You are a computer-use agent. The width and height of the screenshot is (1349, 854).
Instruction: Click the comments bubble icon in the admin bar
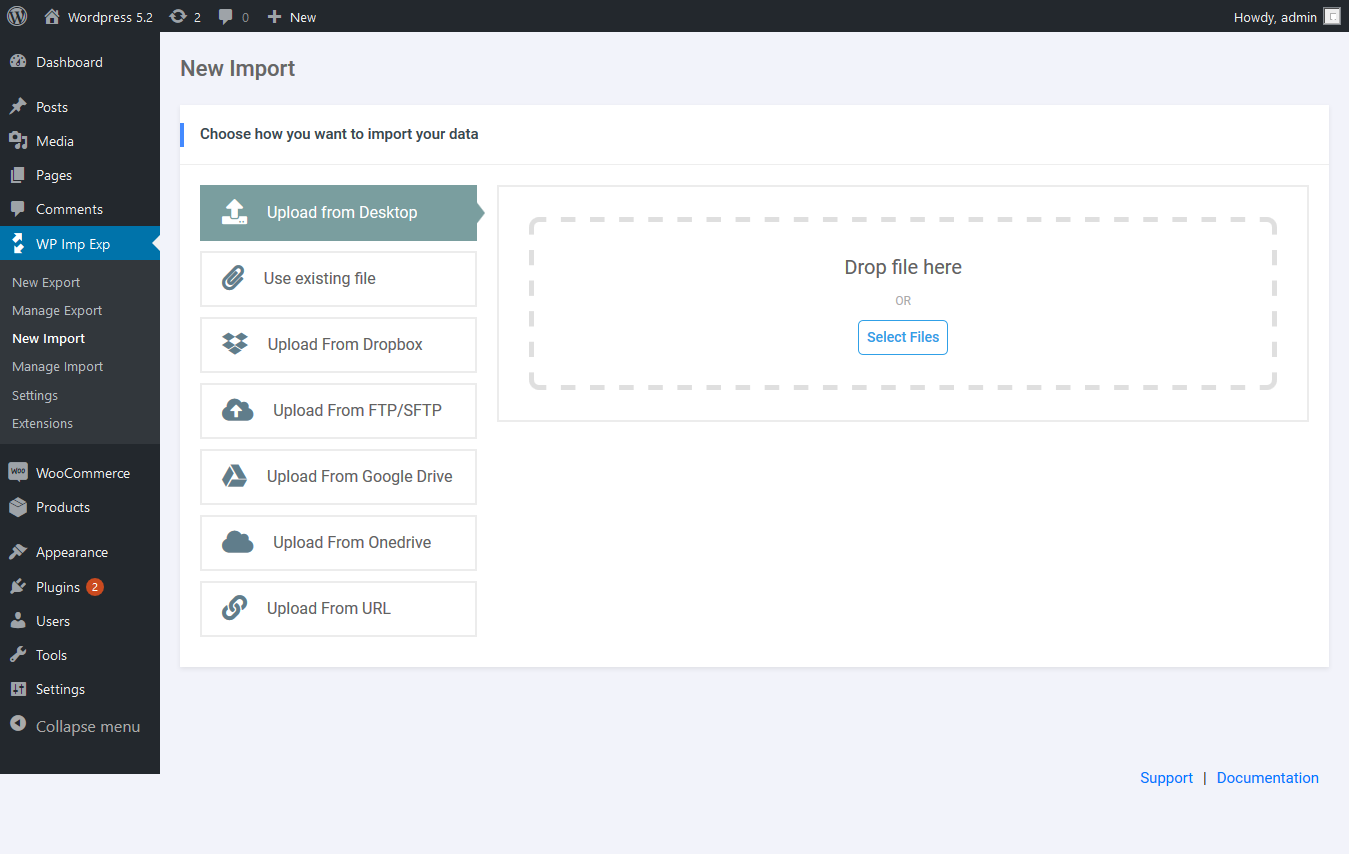pos(225,16)
